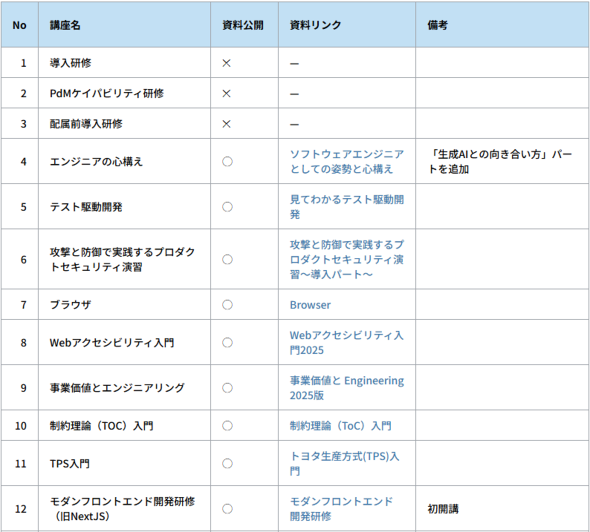Click the 「生成AIとの向き合い方」パートを追加 remark
The image size is (590, 532).
(x=500, y=161)
